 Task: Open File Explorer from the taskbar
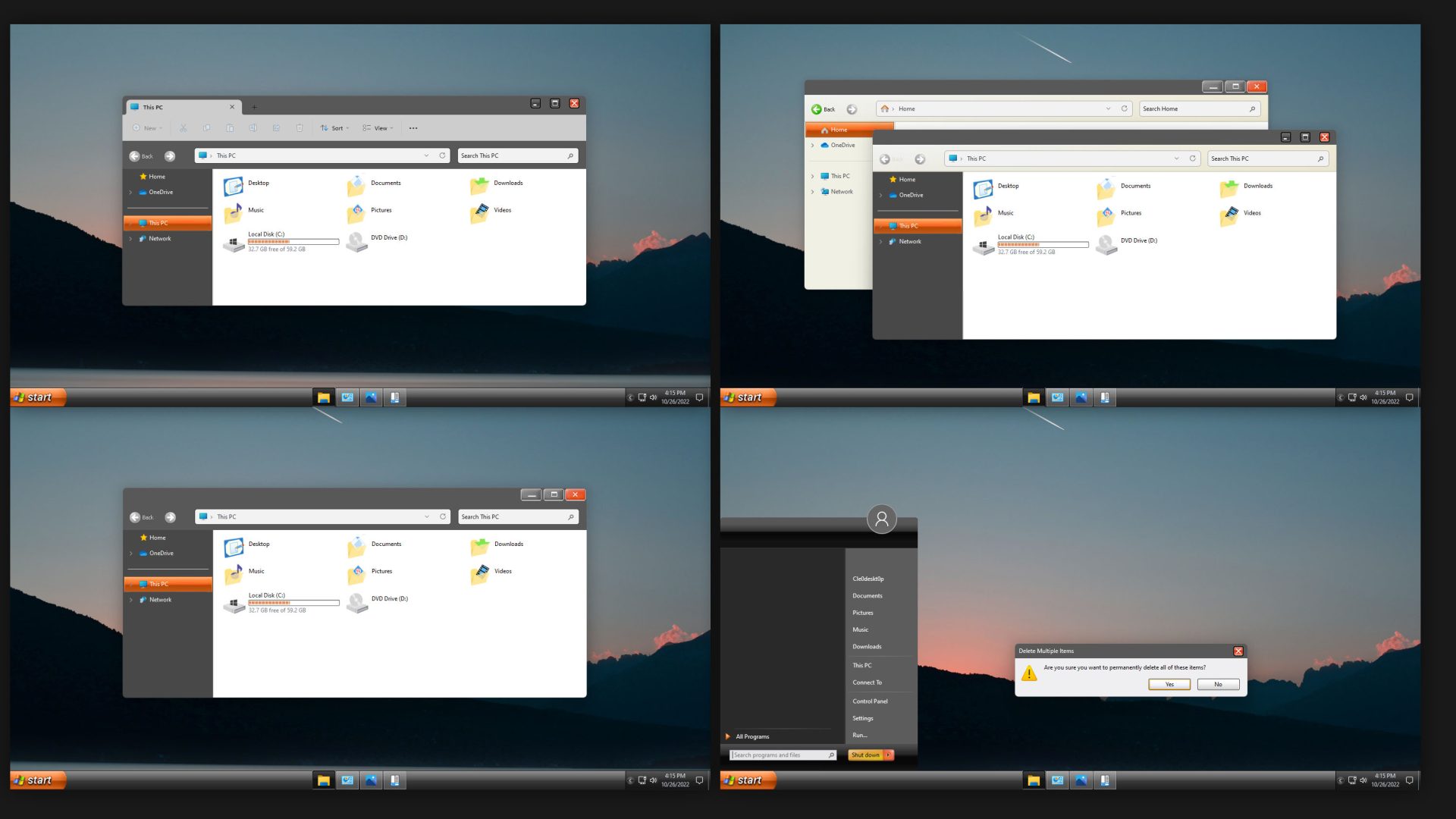point(324,397)
